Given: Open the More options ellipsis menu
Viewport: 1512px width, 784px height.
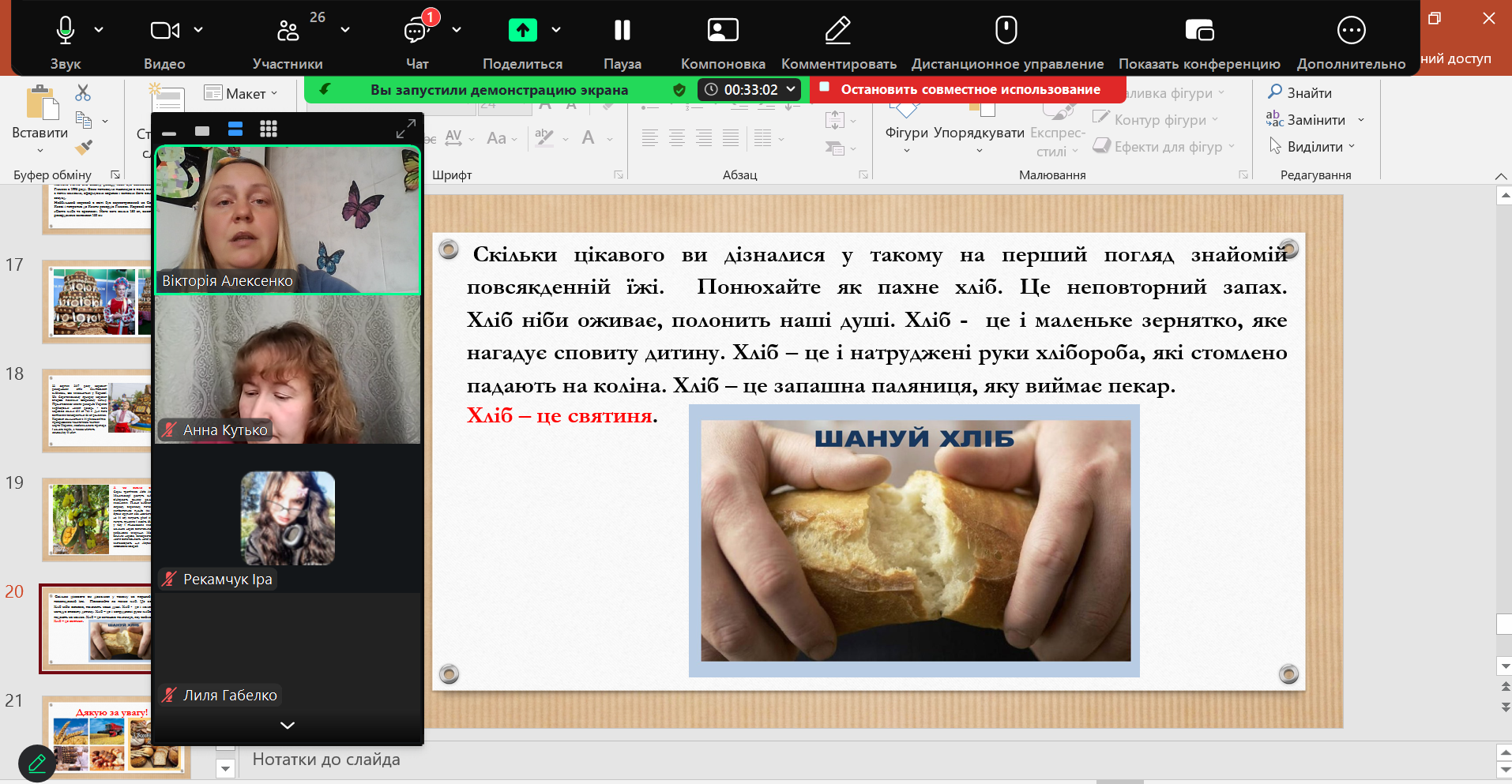Looking at the screenshot, I should click(x=1351, y=31).
